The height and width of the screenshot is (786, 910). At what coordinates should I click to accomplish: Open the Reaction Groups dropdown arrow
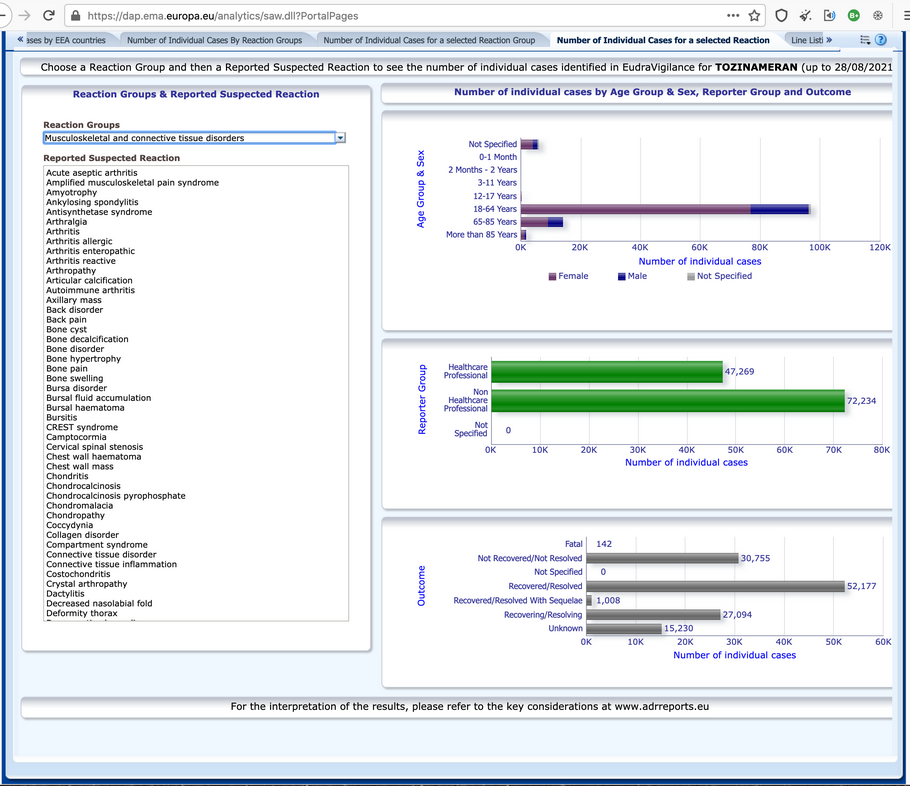tap(341, 138)
